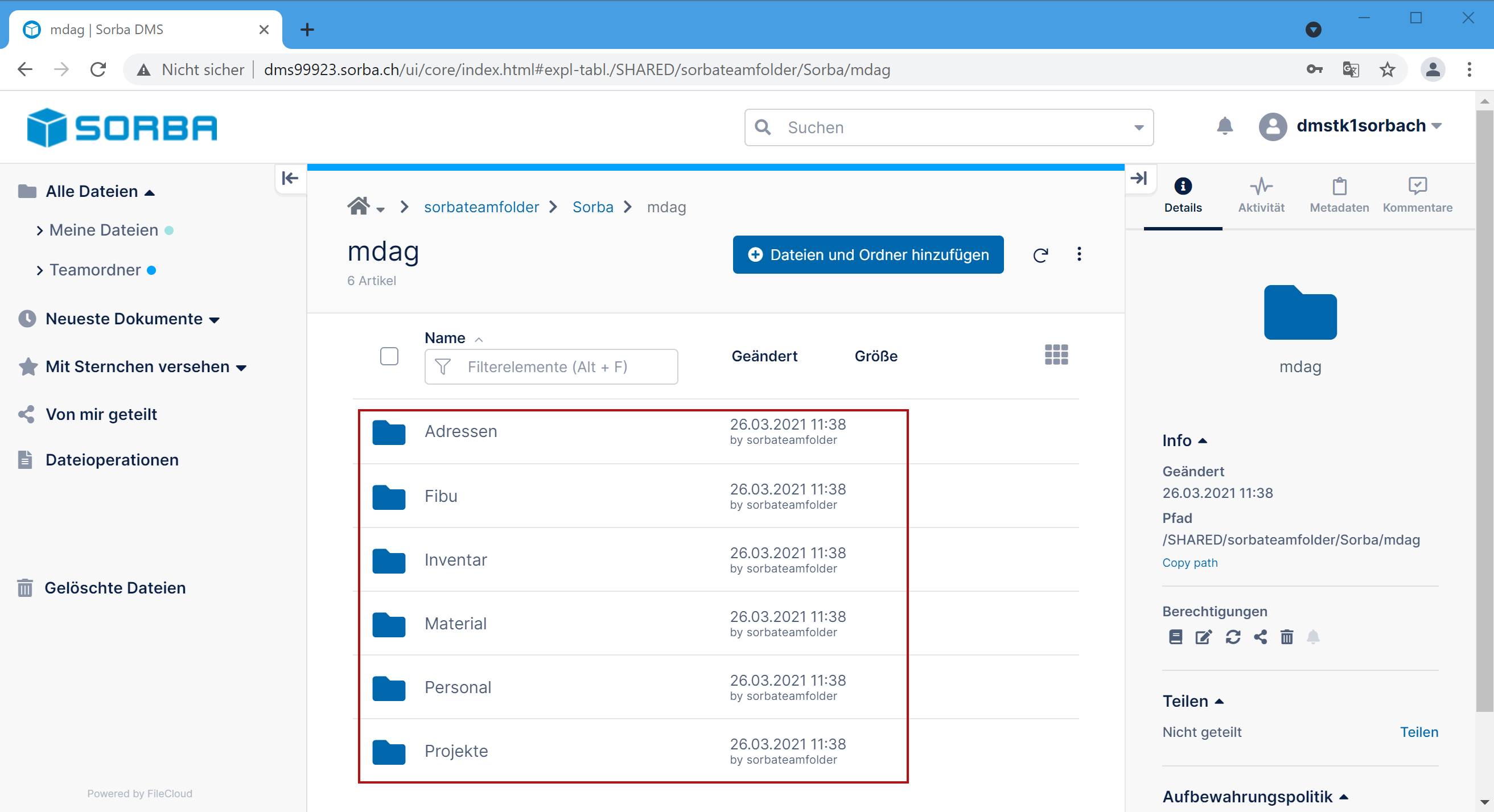Collapse the right details panel
Screen dimensions: 1494x812
click(1139, 178)
